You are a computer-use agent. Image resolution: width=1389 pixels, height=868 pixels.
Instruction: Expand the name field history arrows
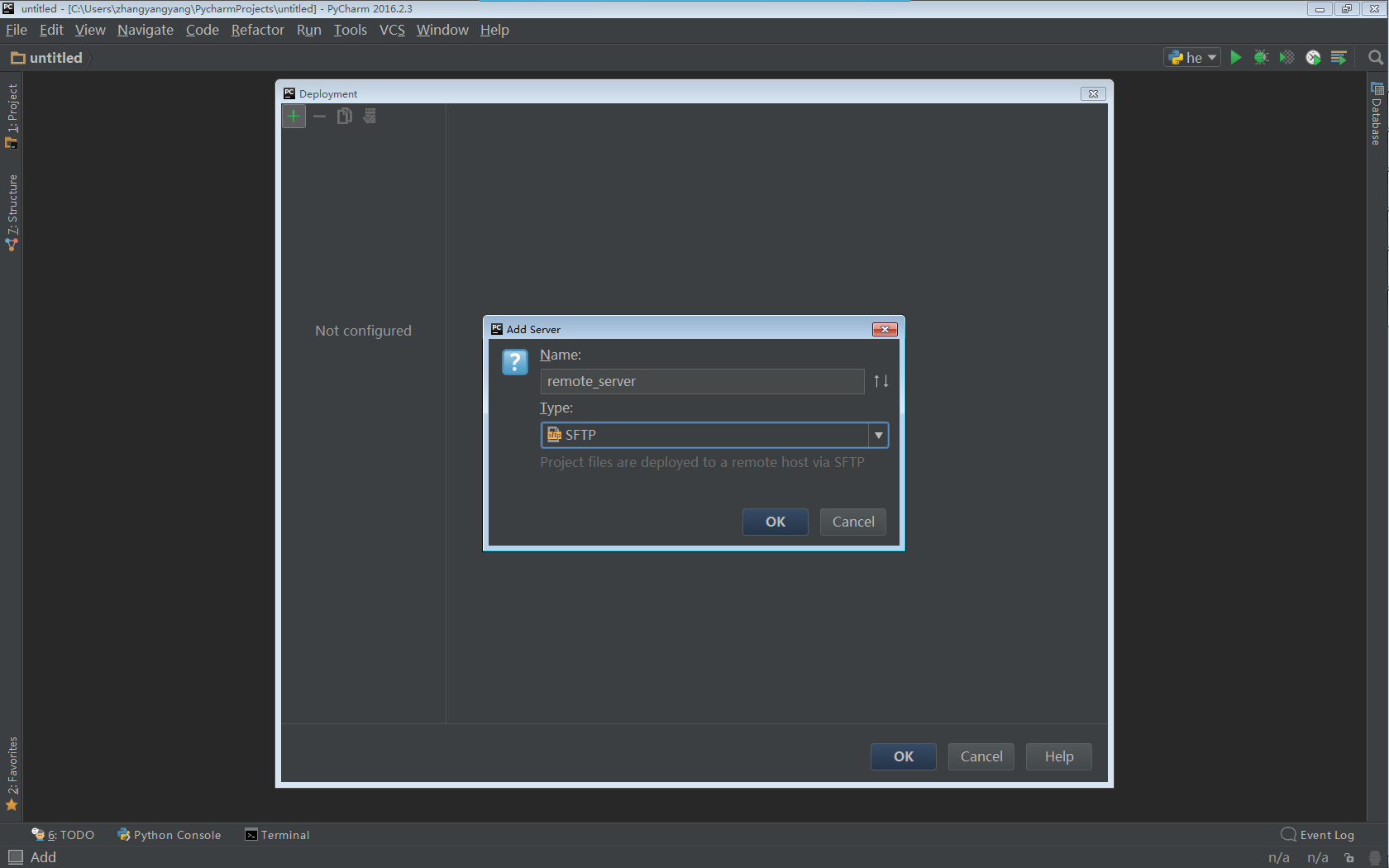pyautogui.click(x=881, y=381)
